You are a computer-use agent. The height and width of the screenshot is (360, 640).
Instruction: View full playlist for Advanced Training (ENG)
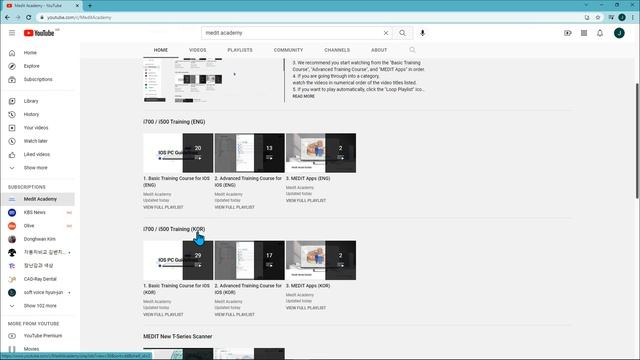(235, 207)
